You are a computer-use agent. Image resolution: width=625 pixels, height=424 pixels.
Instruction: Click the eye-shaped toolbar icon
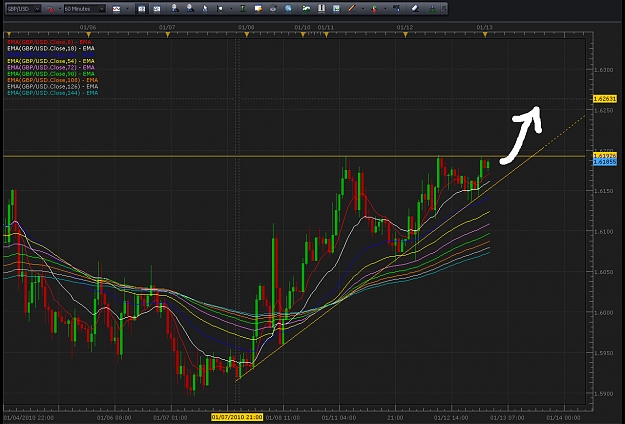tap(273, 8)
